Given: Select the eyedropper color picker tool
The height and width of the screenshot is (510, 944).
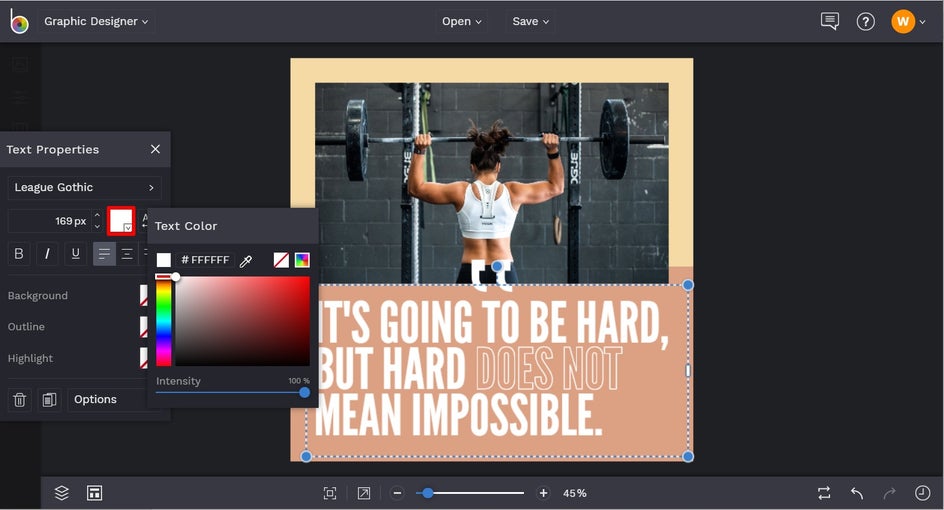Looking at the screenshot, I should pos(246,261).
